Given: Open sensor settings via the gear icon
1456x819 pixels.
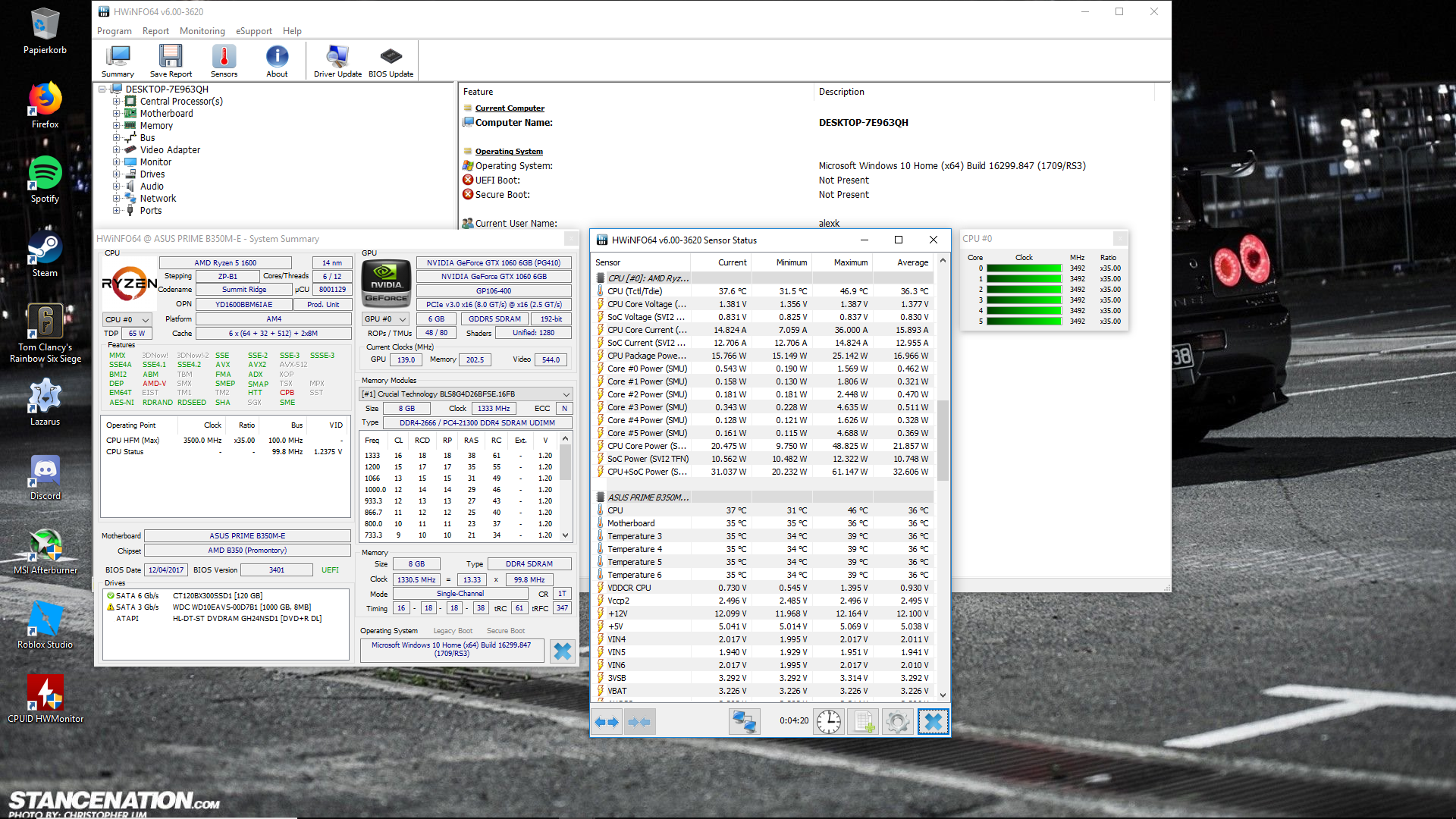Looking at the screenshot, I should click(898, 721).
